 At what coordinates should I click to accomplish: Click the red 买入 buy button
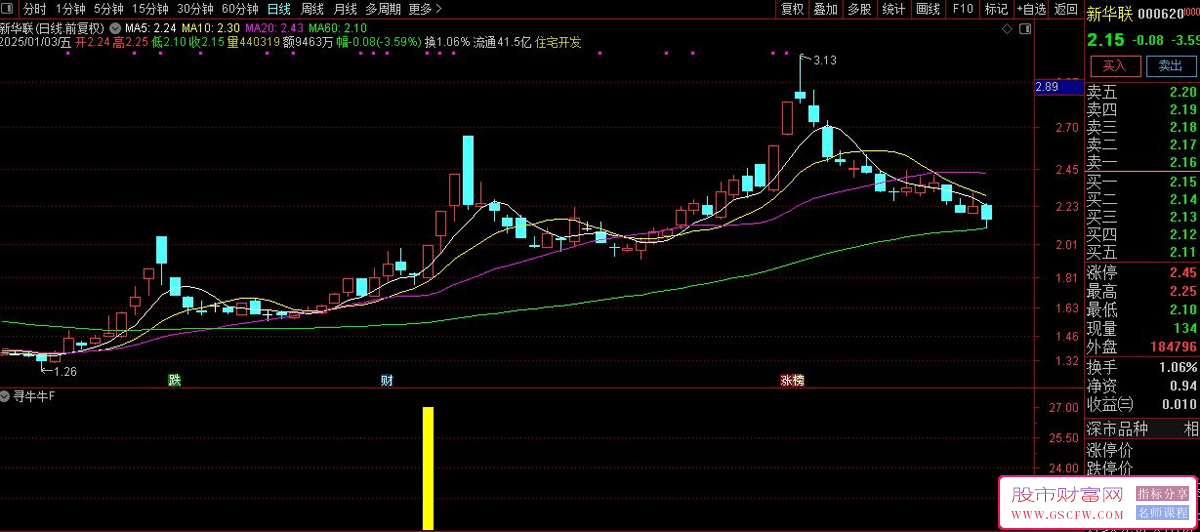point(1115,66)
